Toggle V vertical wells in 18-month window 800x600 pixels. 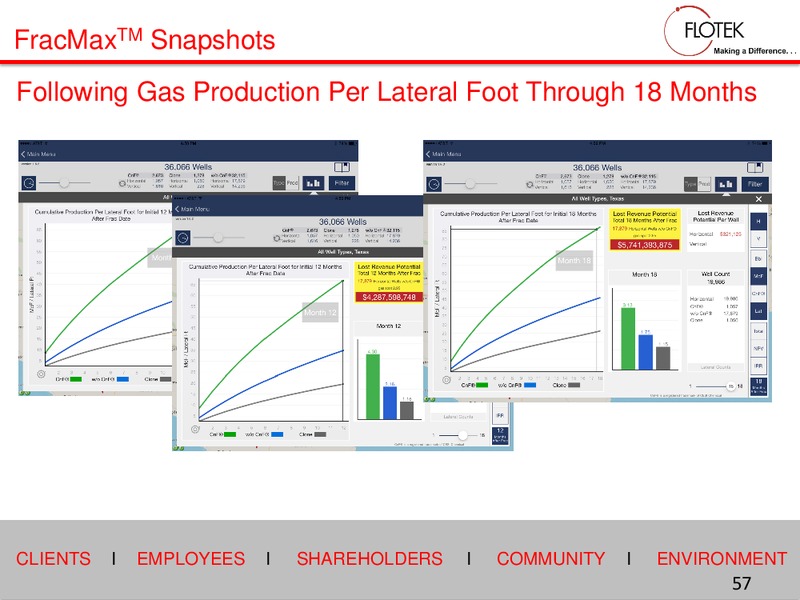click(x=758, y=239)
